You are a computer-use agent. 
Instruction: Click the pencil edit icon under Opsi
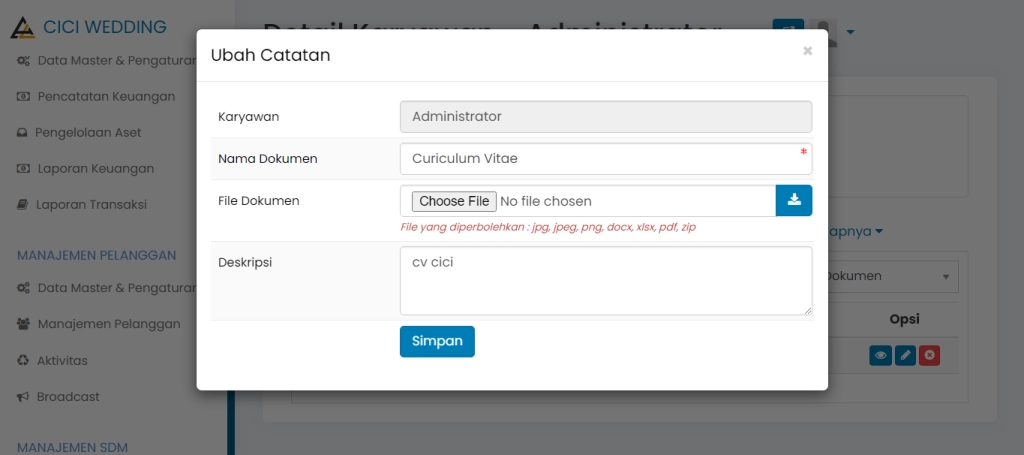[x=905, y=355]
